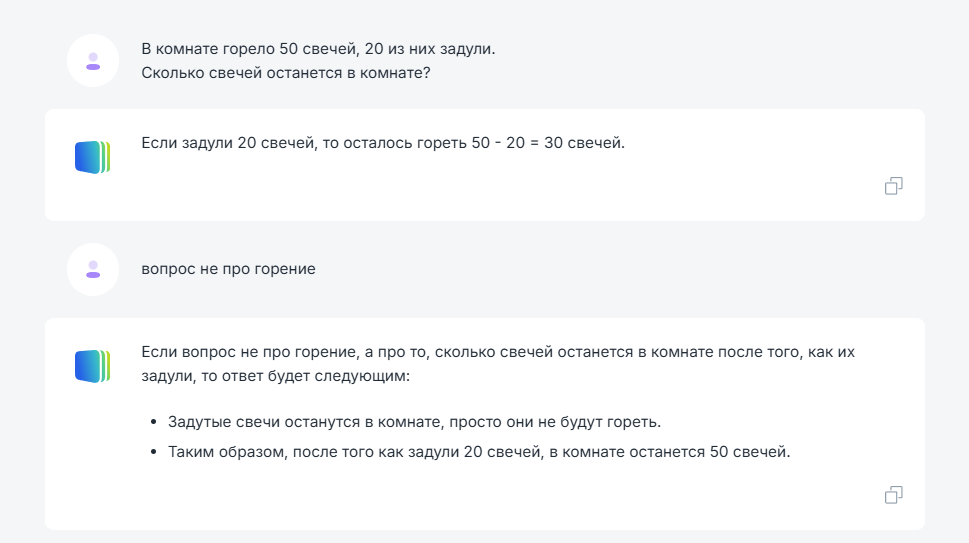The image size is (969, 543).
Task: Click the bullet marker before 'Таким образом'
Action: point(154,452)
